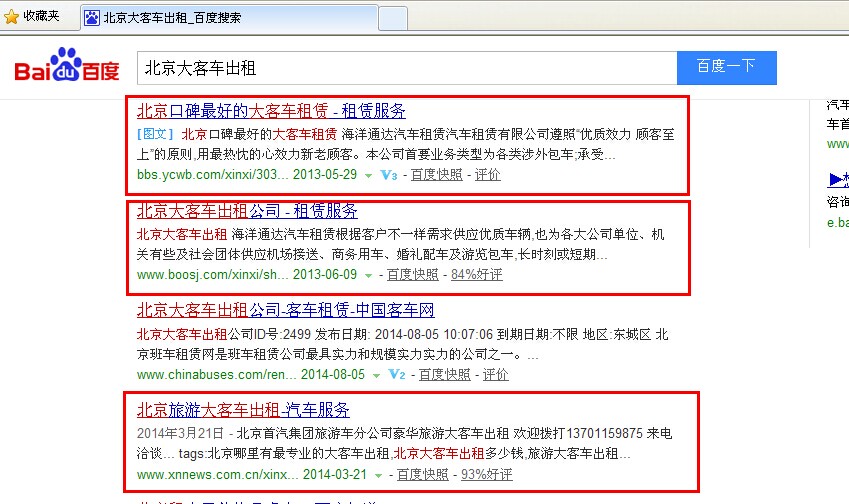Click 评价 link in bbs.ycwb.com result
This screenshot has width=849, height=504.
pos(487,175)
